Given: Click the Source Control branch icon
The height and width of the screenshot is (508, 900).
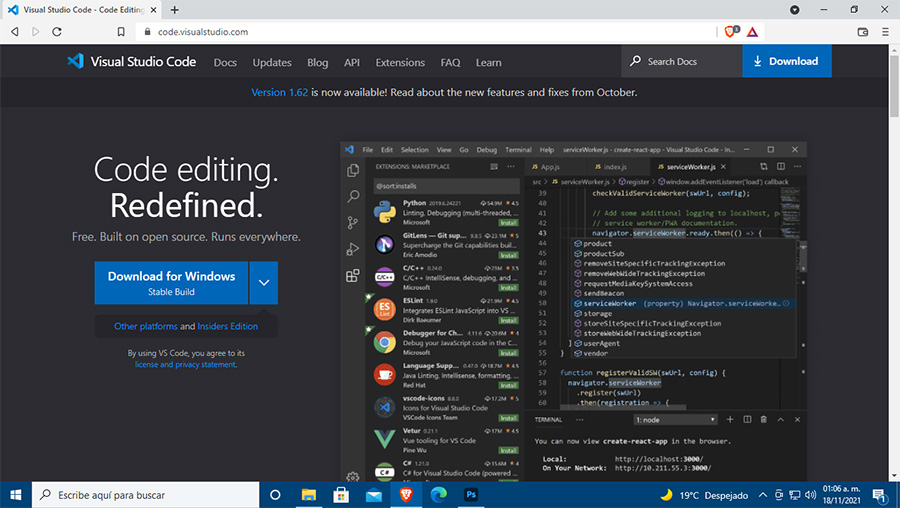Looking at the screenshot, I should pyautogui.click(x=353, y=223).
